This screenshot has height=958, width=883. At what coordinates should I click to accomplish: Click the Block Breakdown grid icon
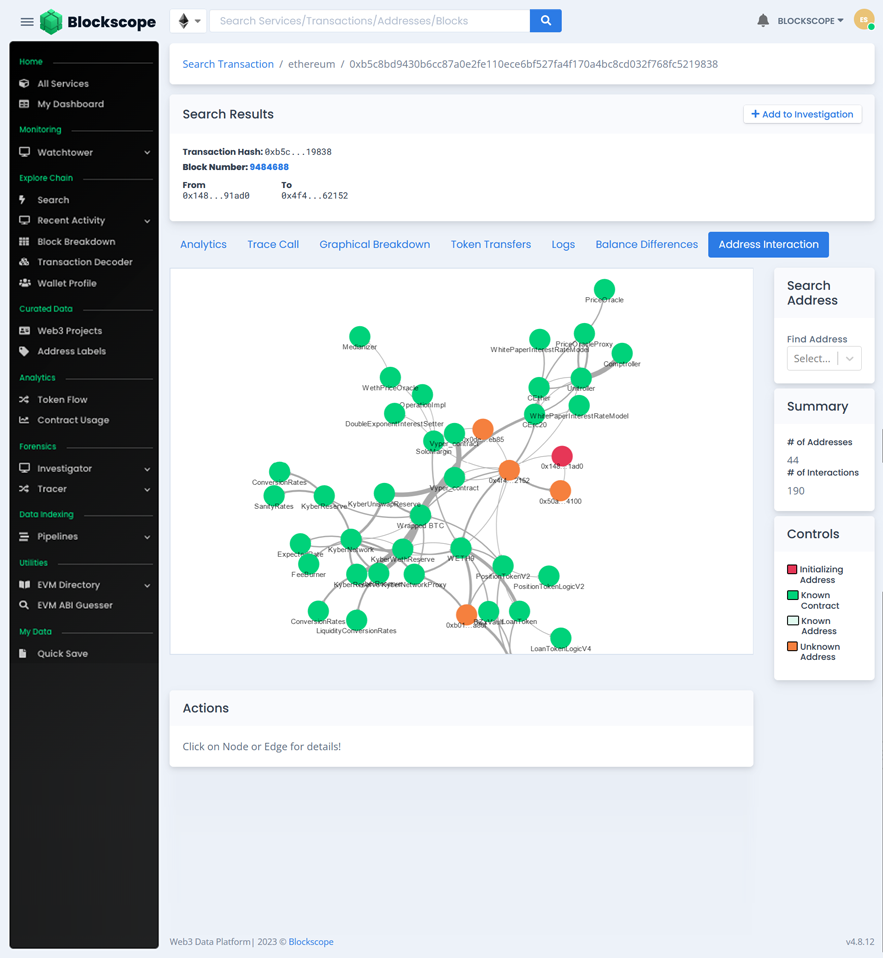(x=24, y=241)
